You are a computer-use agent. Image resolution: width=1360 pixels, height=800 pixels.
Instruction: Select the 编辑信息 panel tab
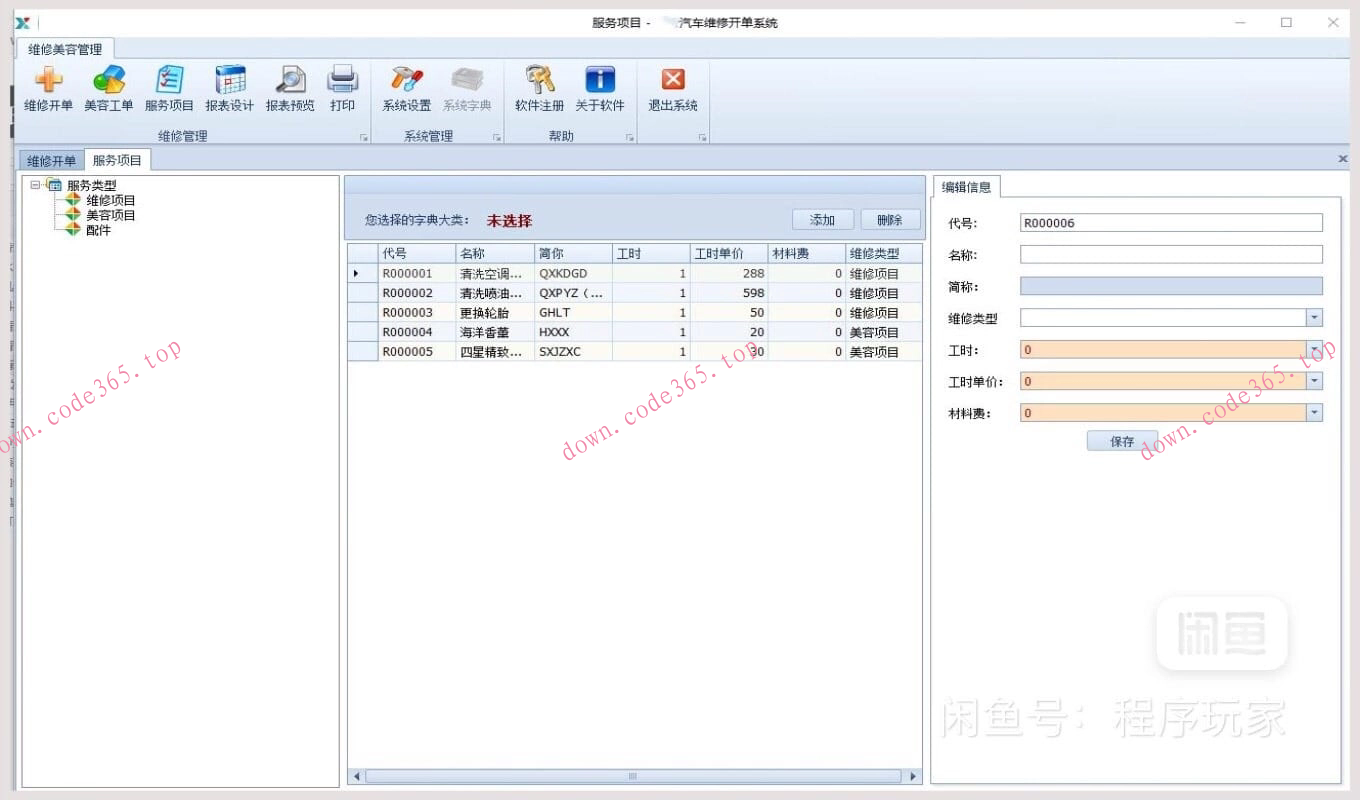966,187
